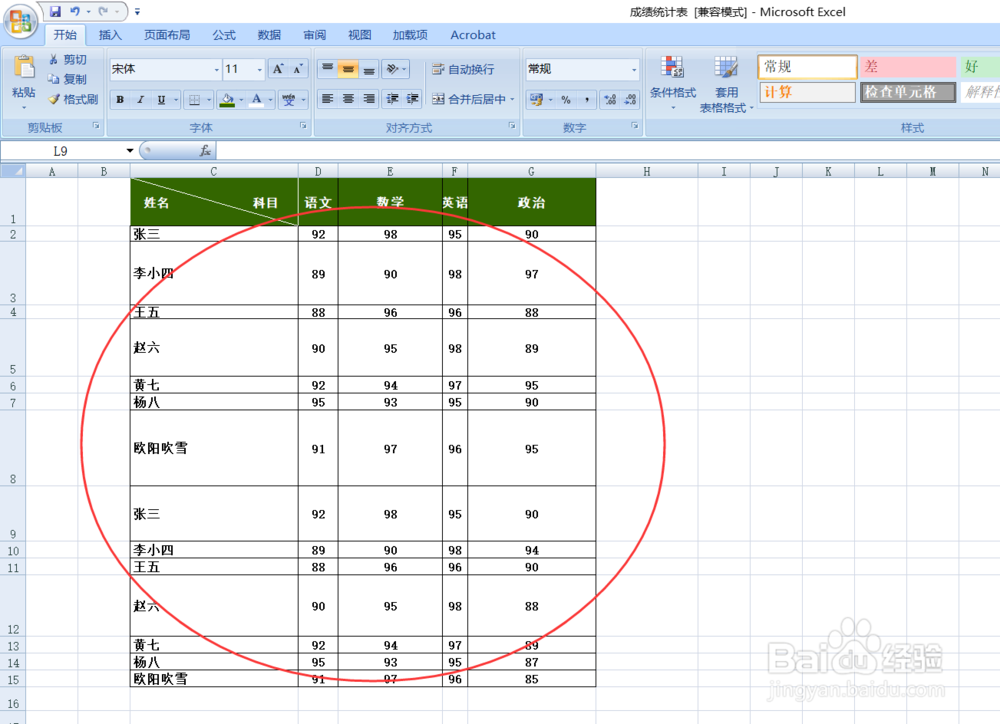Redo the last undone action

coord(103,11)
